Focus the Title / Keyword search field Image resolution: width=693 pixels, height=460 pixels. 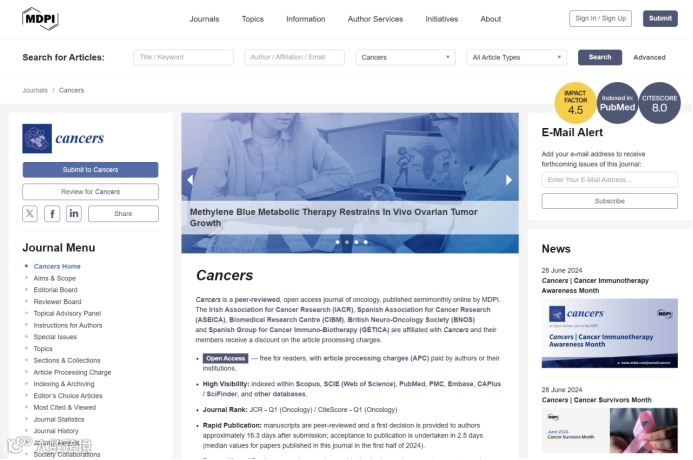183,57
